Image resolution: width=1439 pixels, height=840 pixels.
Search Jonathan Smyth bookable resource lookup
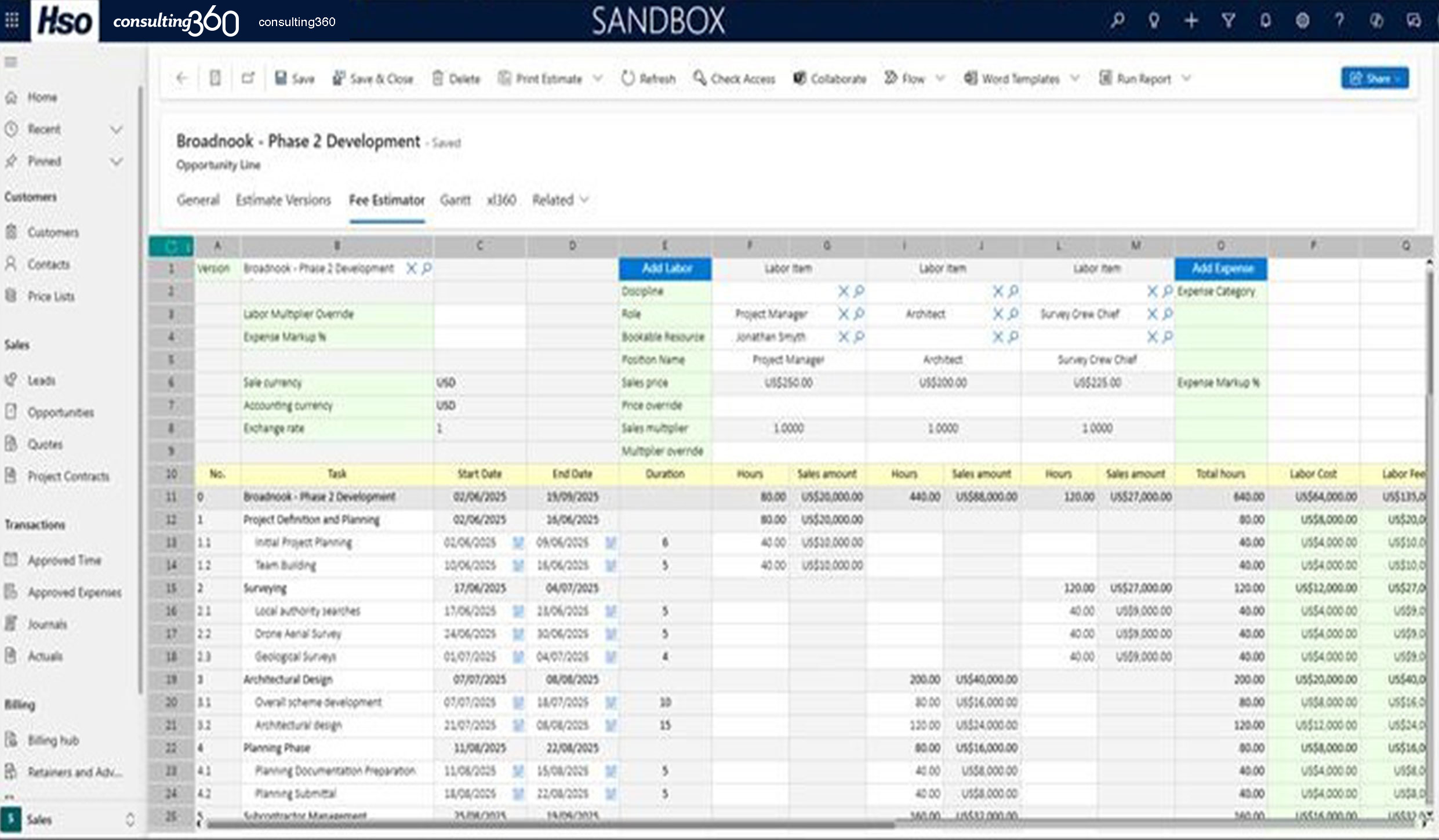(859, 337)
